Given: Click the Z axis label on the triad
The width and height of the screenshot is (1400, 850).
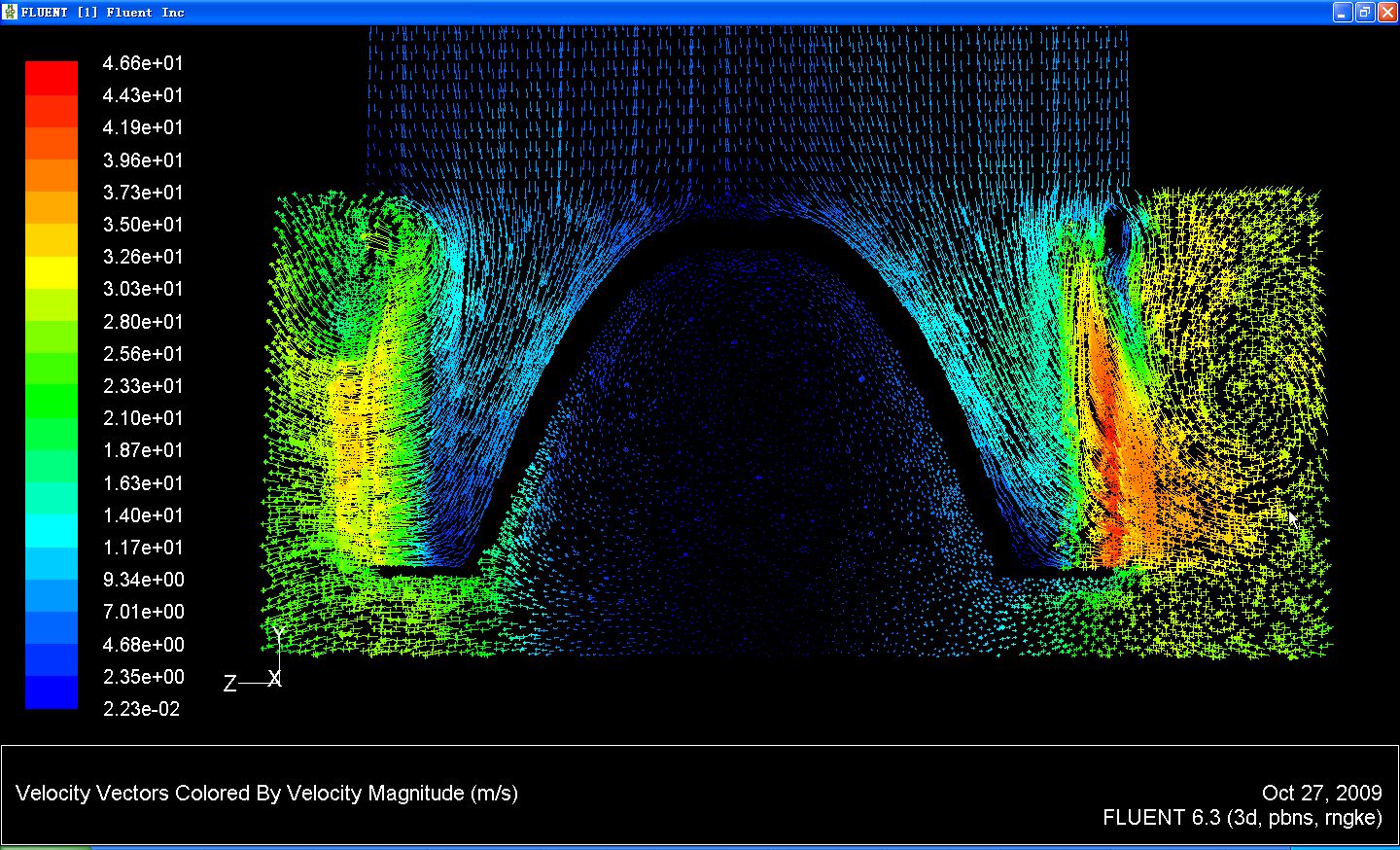Looking at the screenshot, I should (x=230, y=684).
